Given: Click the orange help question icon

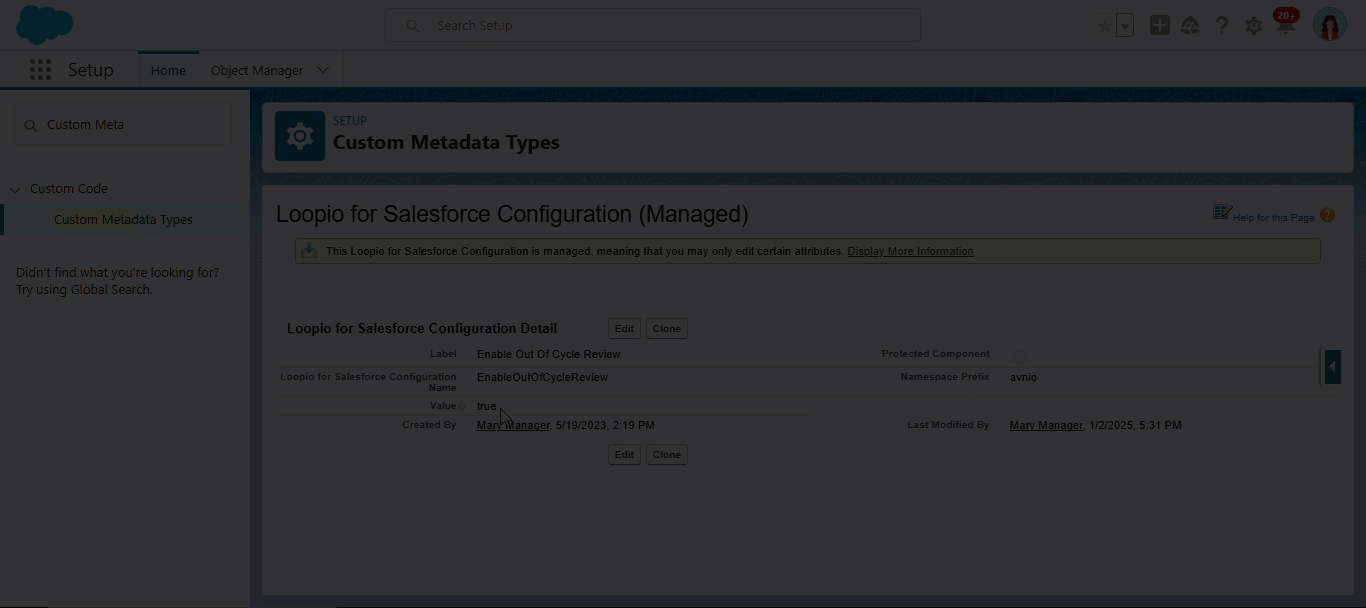Looking at the screenshot, I should tap(1327, 215).
